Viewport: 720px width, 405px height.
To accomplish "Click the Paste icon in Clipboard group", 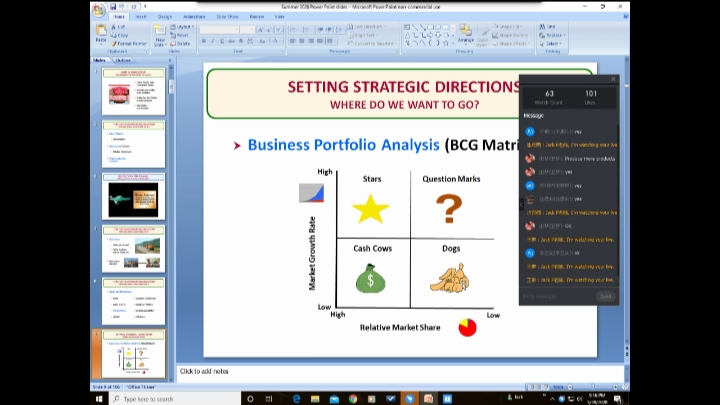I will (x=103, y=35).
